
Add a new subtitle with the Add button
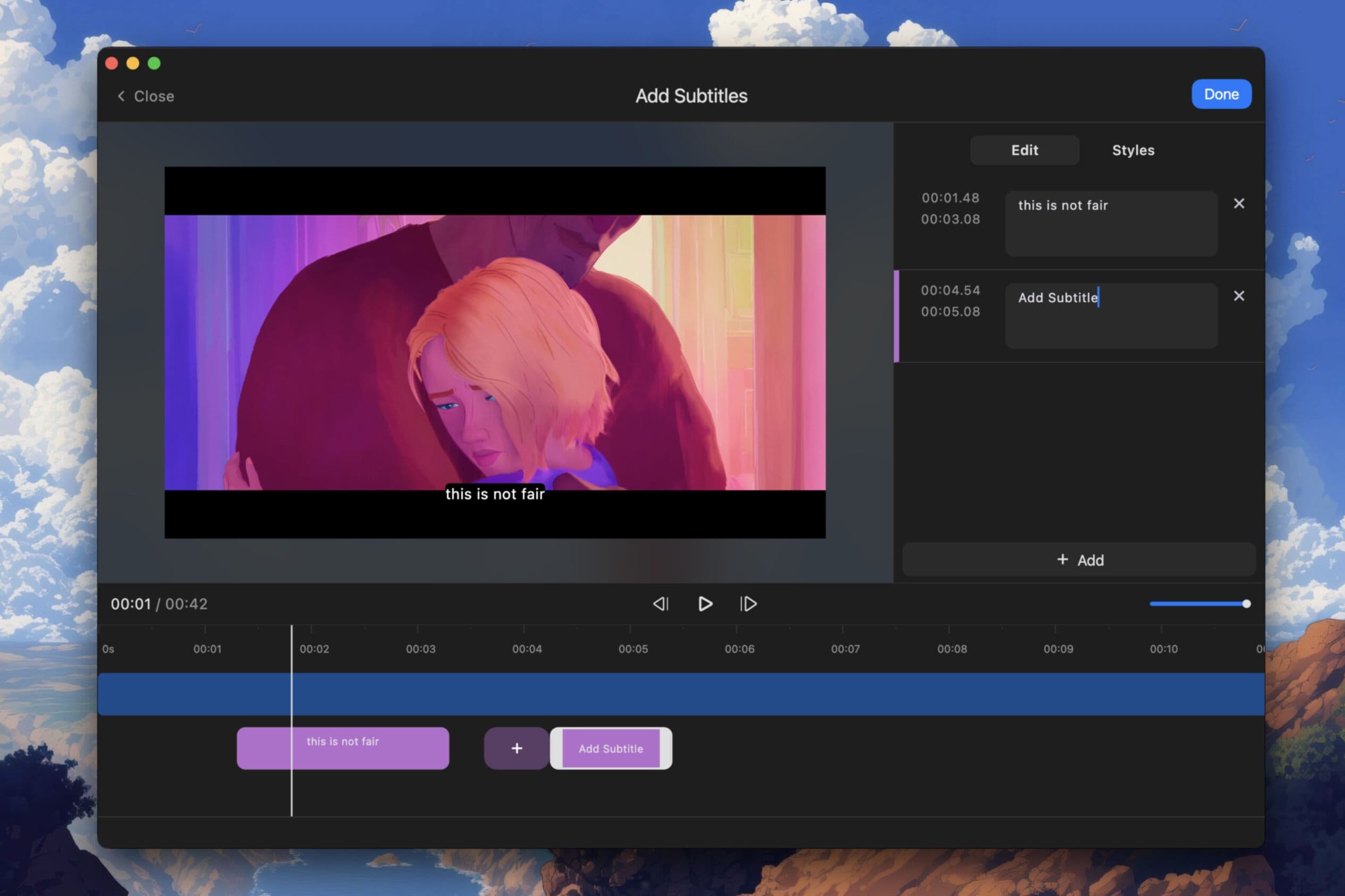pyautogui.click(x=1079, y=560)
